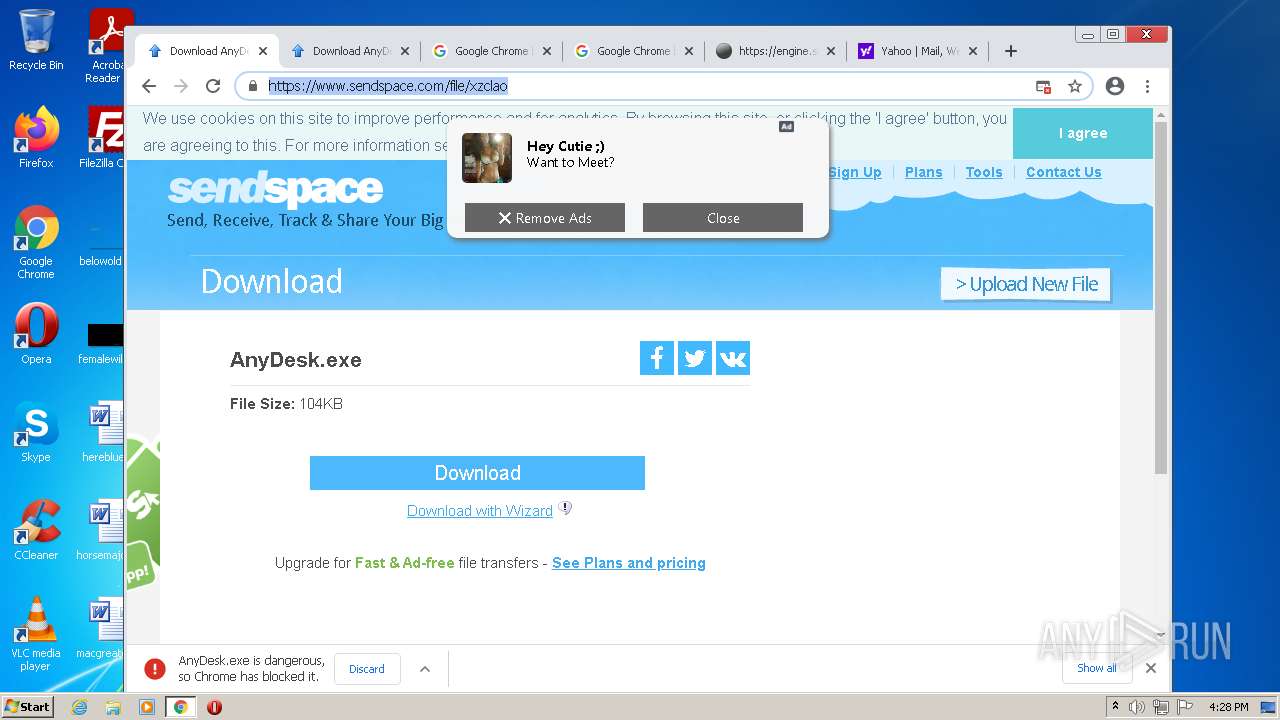Viewport: 1280px width, 720px height.
Task: Show hidden system tray icons
Action: coord(1115,707)
